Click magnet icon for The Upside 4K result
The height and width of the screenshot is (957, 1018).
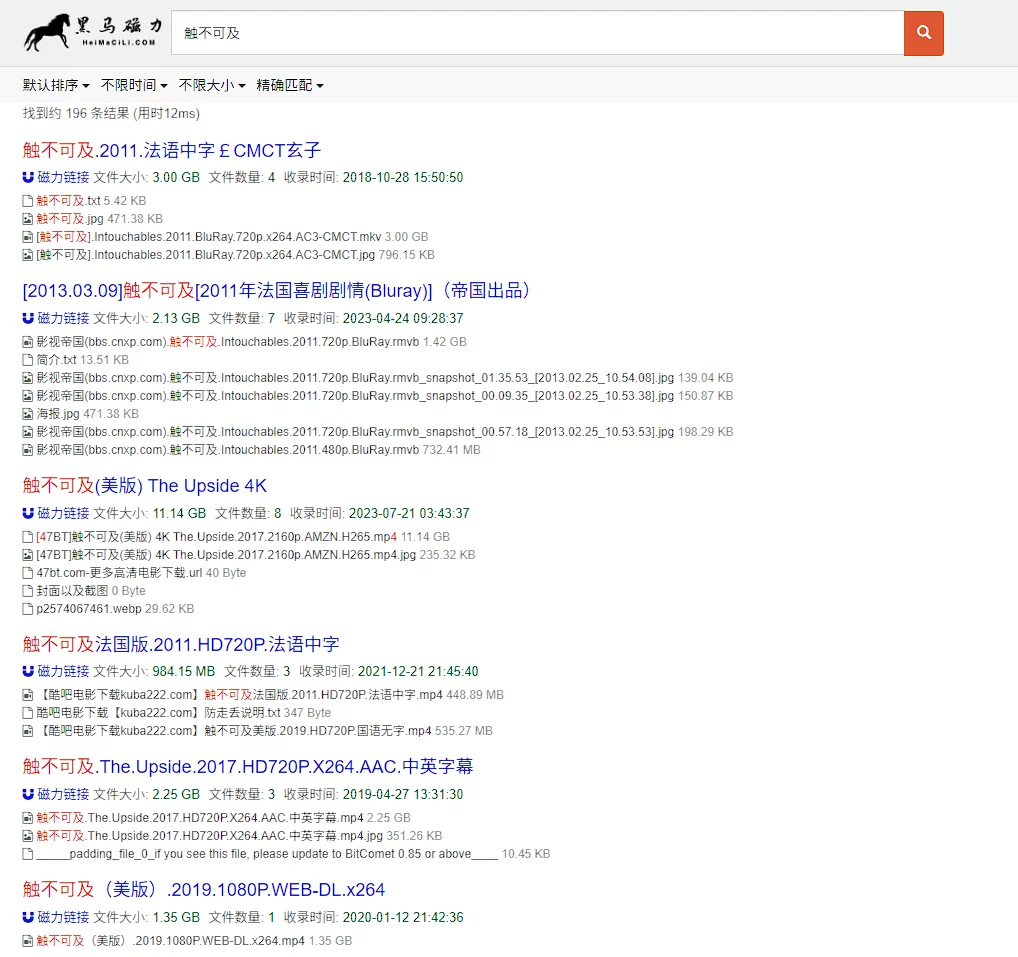(x=28, y=513)
